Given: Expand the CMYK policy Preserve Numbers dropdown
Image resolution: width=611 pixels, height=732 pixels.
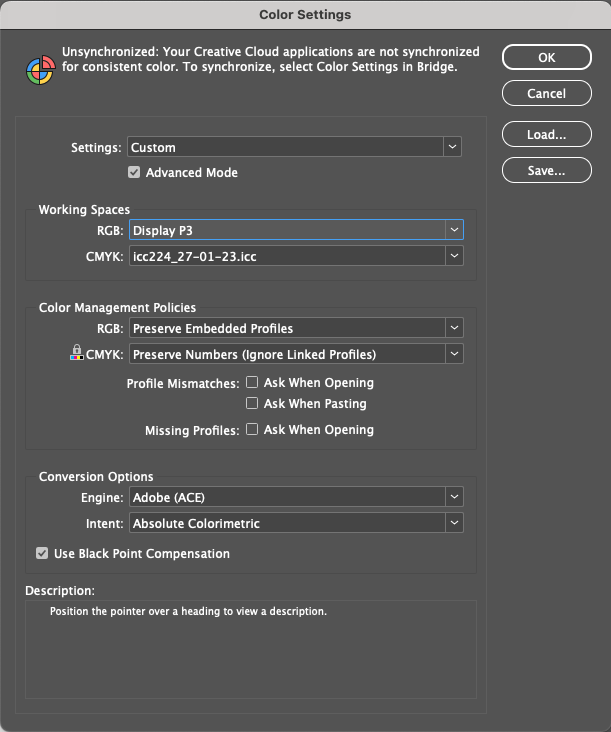Looking at the screenshot, I should 296,354.
